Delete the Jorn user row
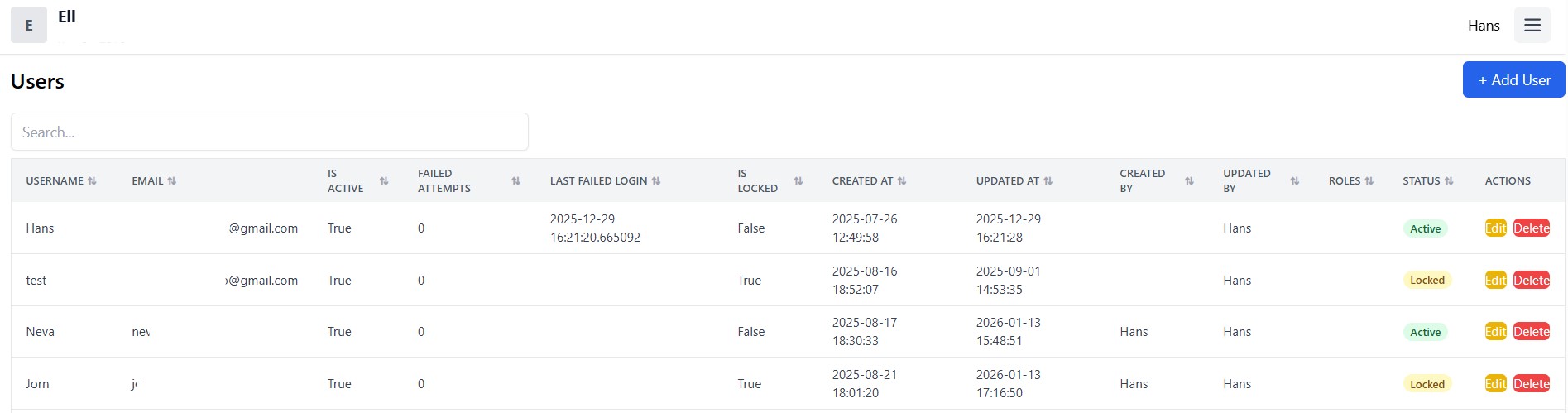Viewport: 1568px width, 413px height. pos(1531,384)
